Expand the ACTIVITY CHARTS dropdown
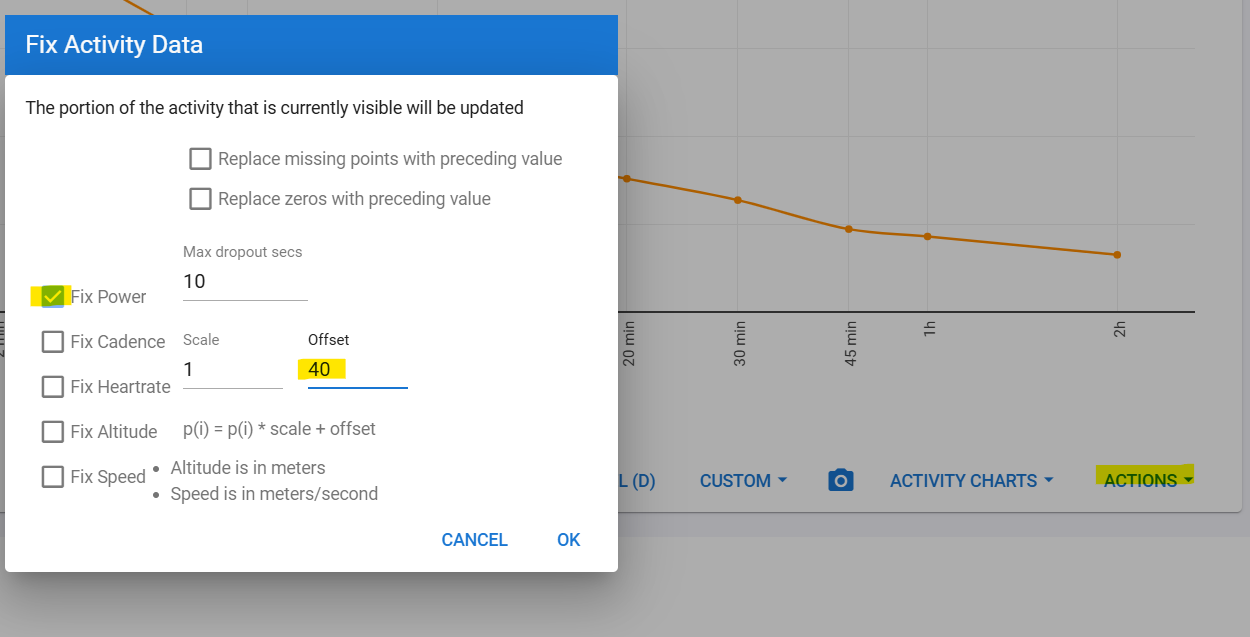Viewport: 1250px width, 637px height. pyautogui.click(x=971, y=481)
